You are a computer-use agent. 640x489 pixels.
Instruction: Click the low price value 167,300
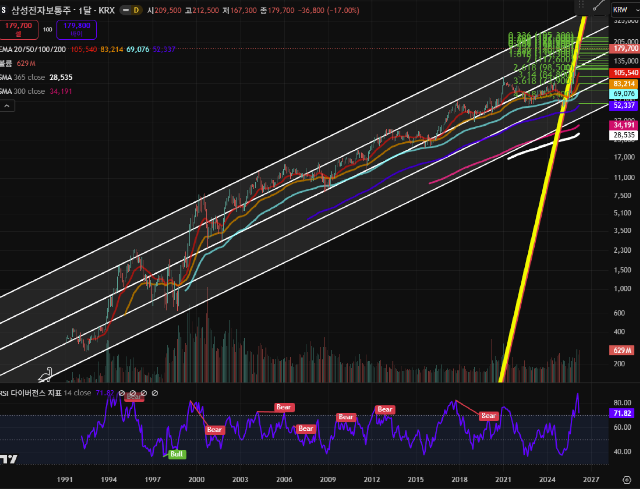[243, 10]
